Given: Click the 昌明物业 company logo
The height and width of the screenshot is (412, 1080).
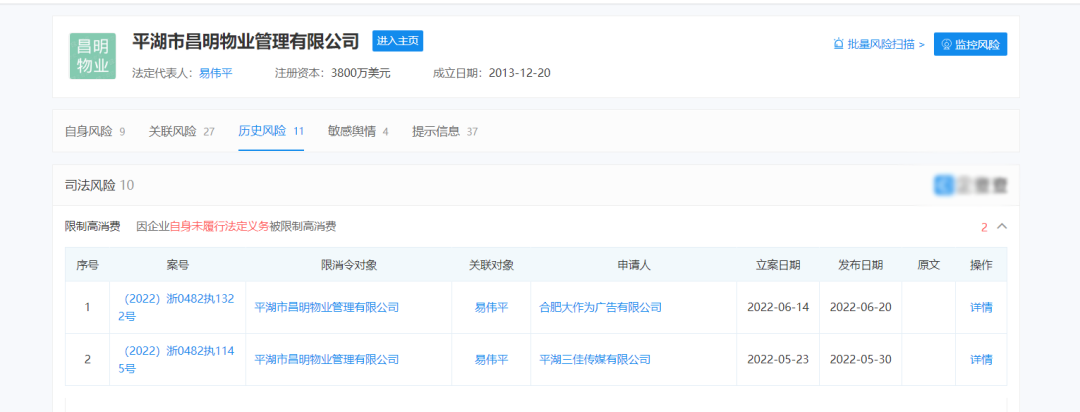Looking at the screenshot, I should (x=92, y=56).
